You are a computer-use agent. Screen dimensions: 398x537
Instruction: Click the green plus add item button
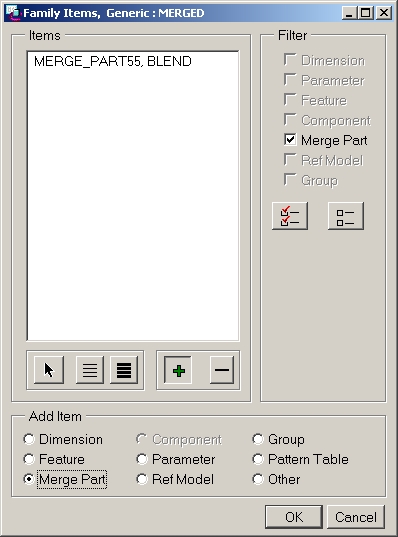coord(178,370)
